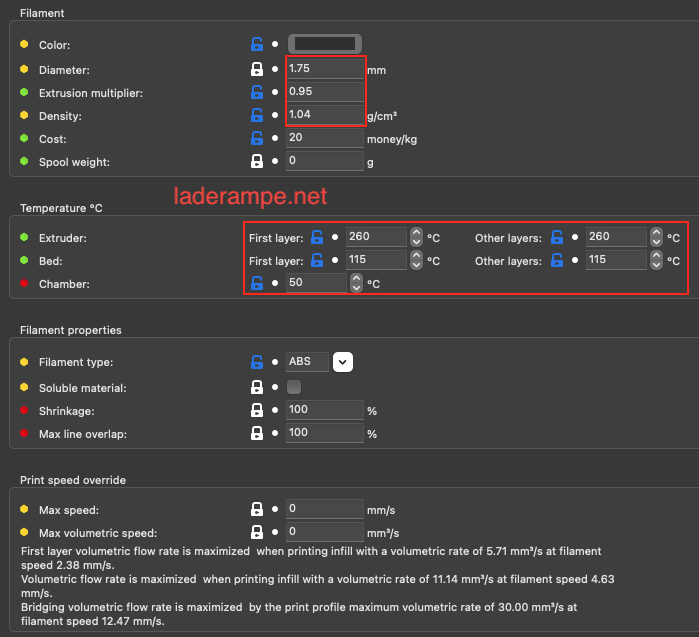Click the Chamber temperature stepper arrows

click(x=356, y=283)
